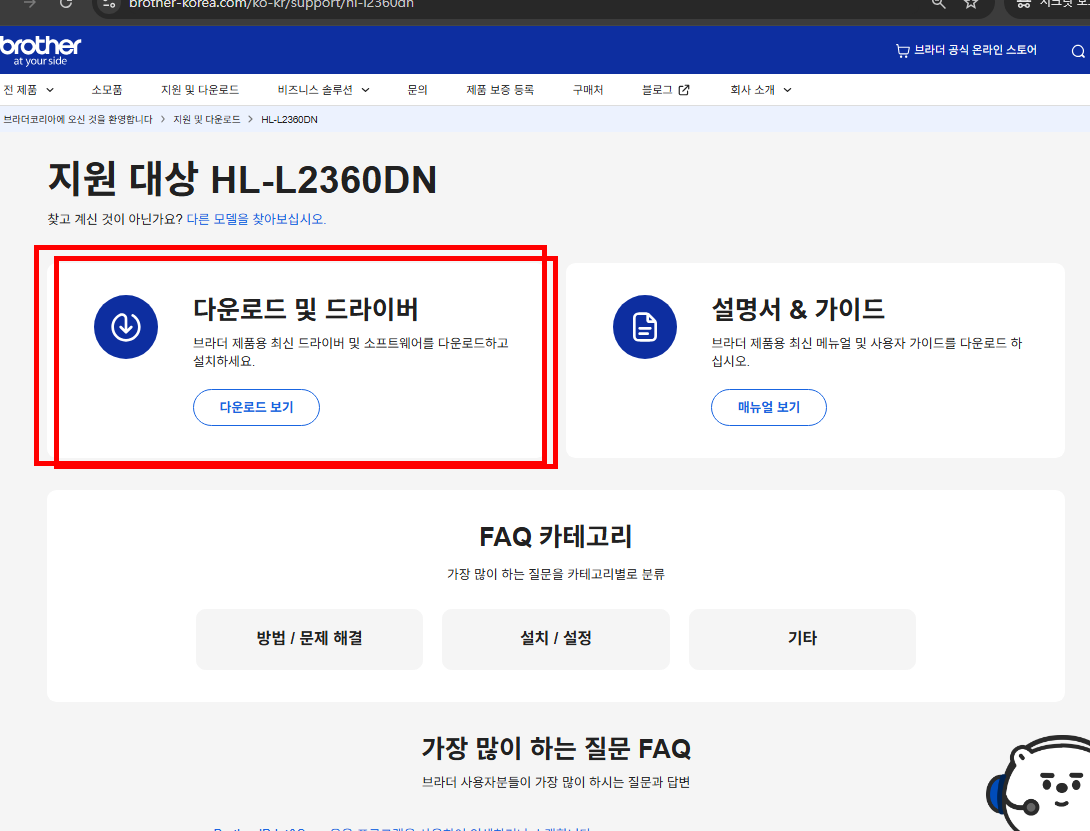Bookmark the page with the star icon

click(x=971, y=3)
